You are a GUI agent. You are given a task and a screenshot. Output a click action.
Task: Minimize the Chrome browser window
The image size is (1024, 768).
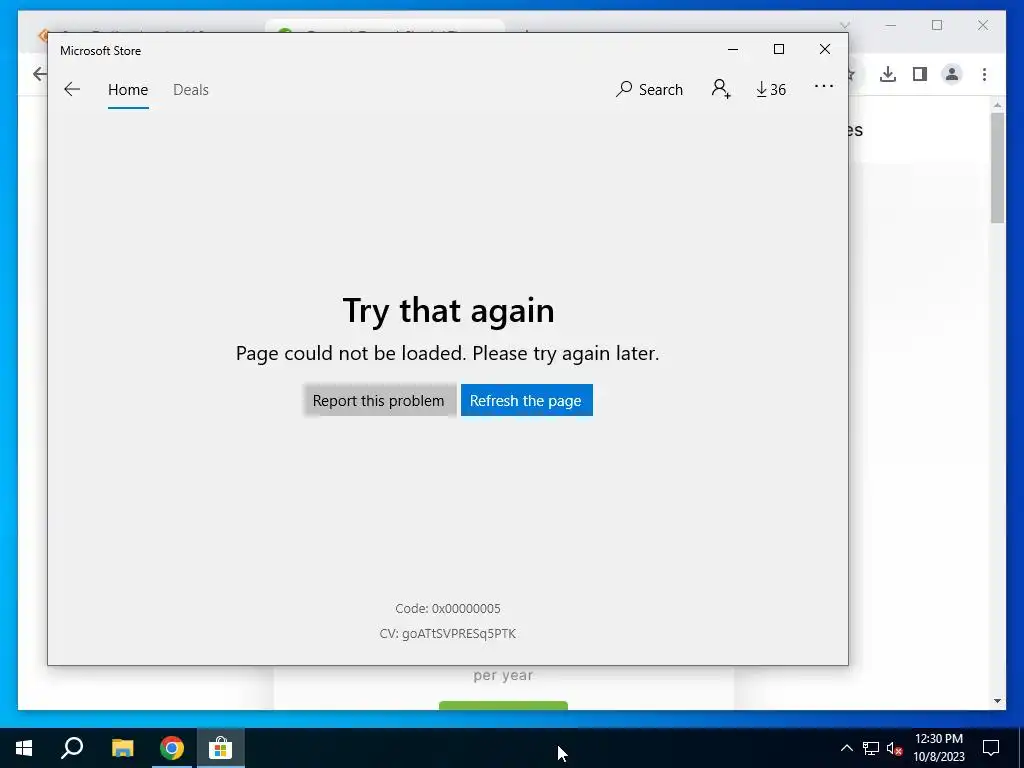(891, 25)
